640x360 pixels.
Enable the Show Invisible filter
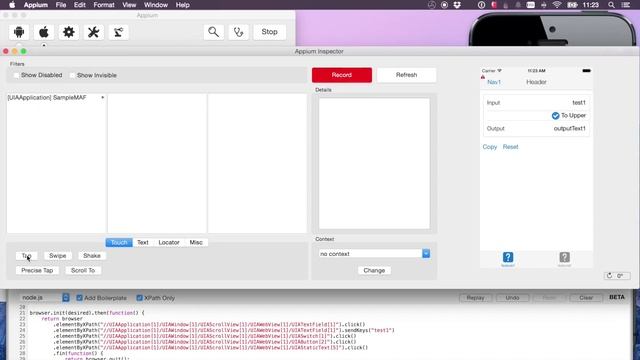(x=72, y=75)
